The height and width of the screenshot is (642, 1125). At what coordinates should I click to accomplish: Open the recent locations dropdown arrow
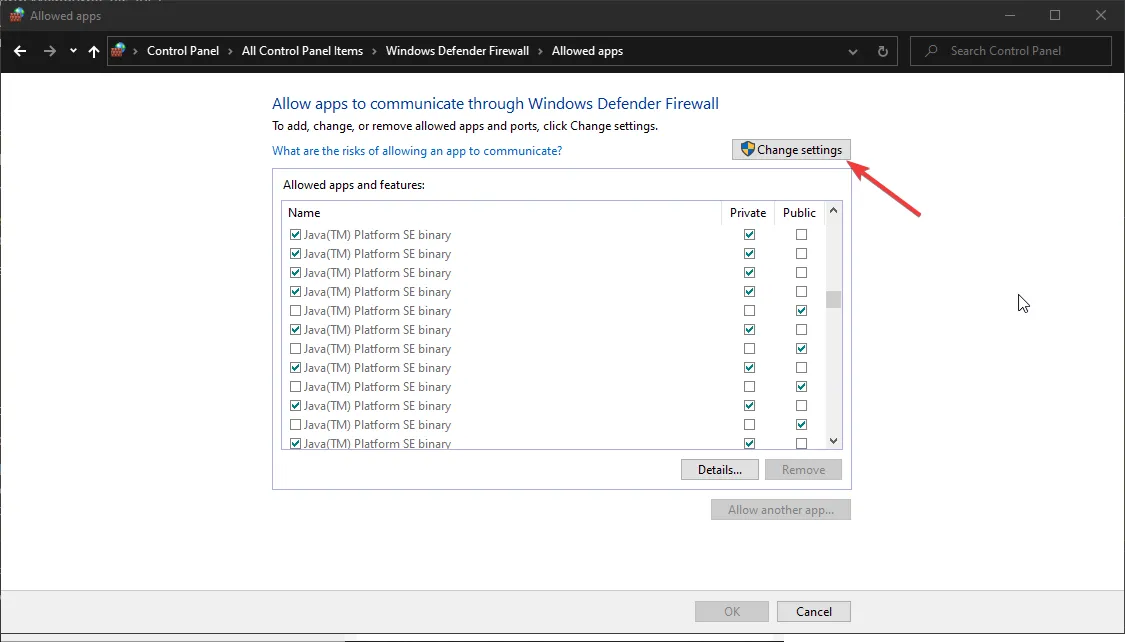[x=73, y=51]
